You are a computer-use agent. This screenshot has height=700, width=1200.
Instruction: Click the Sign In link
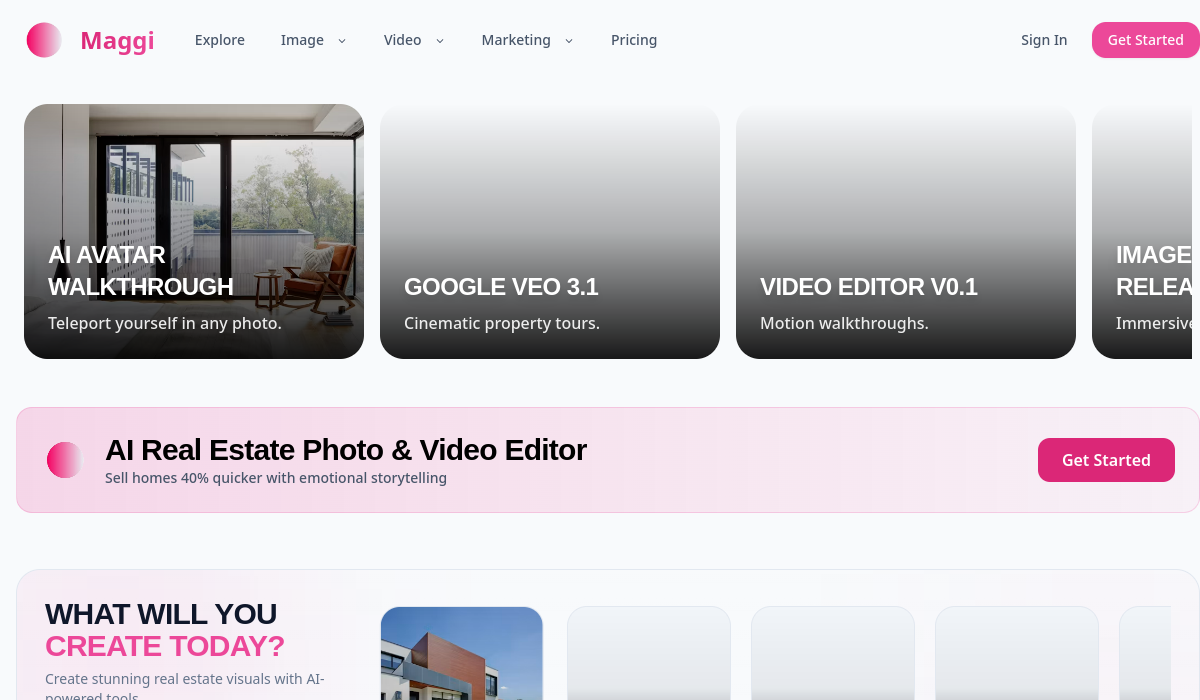point(1044,40)
